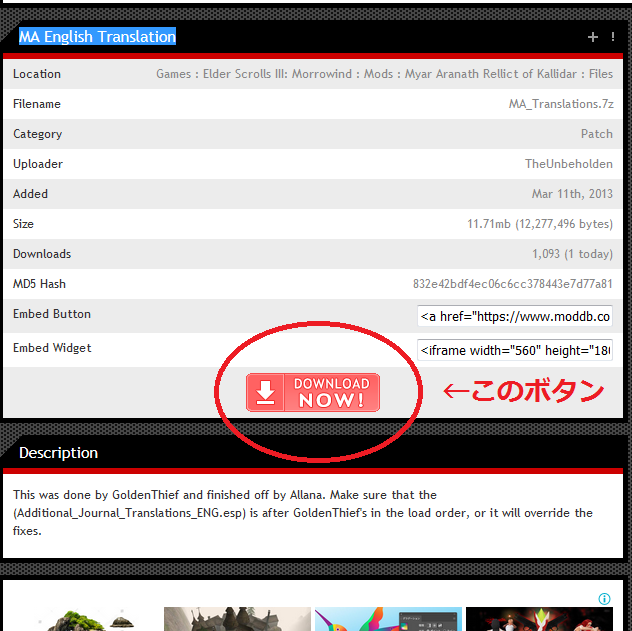
Task: Click the Embed Button code field
Action: click(515, 316)
